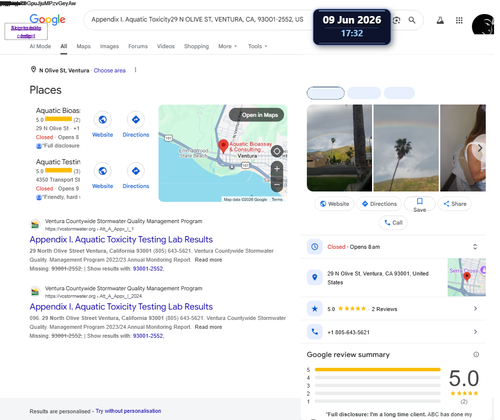Image resolution: width=500 pixels, height=420 pixels.
Task: Switch to Shopping tab
Action: pos(196,46)
